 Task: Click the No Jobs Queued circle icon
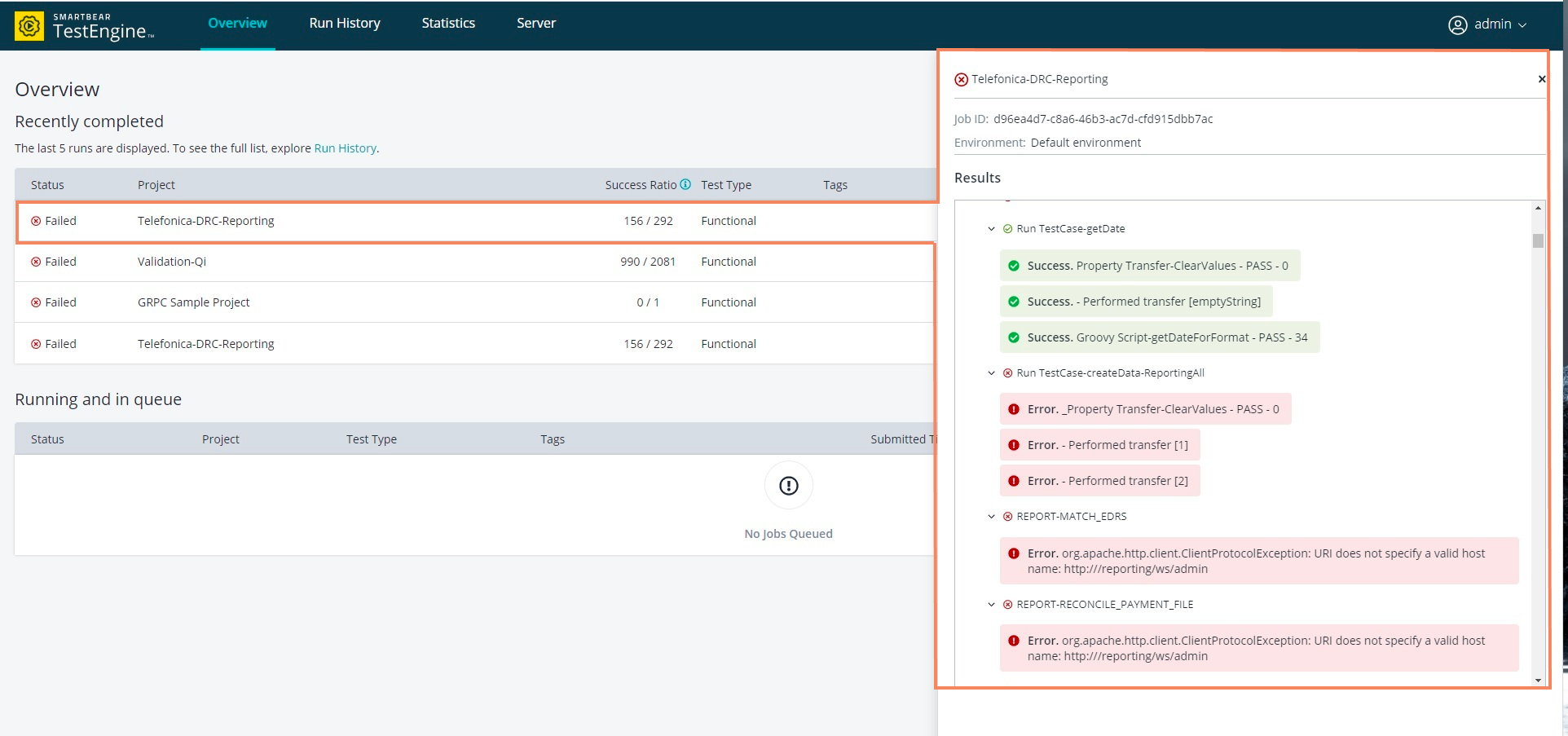point(787,485)
